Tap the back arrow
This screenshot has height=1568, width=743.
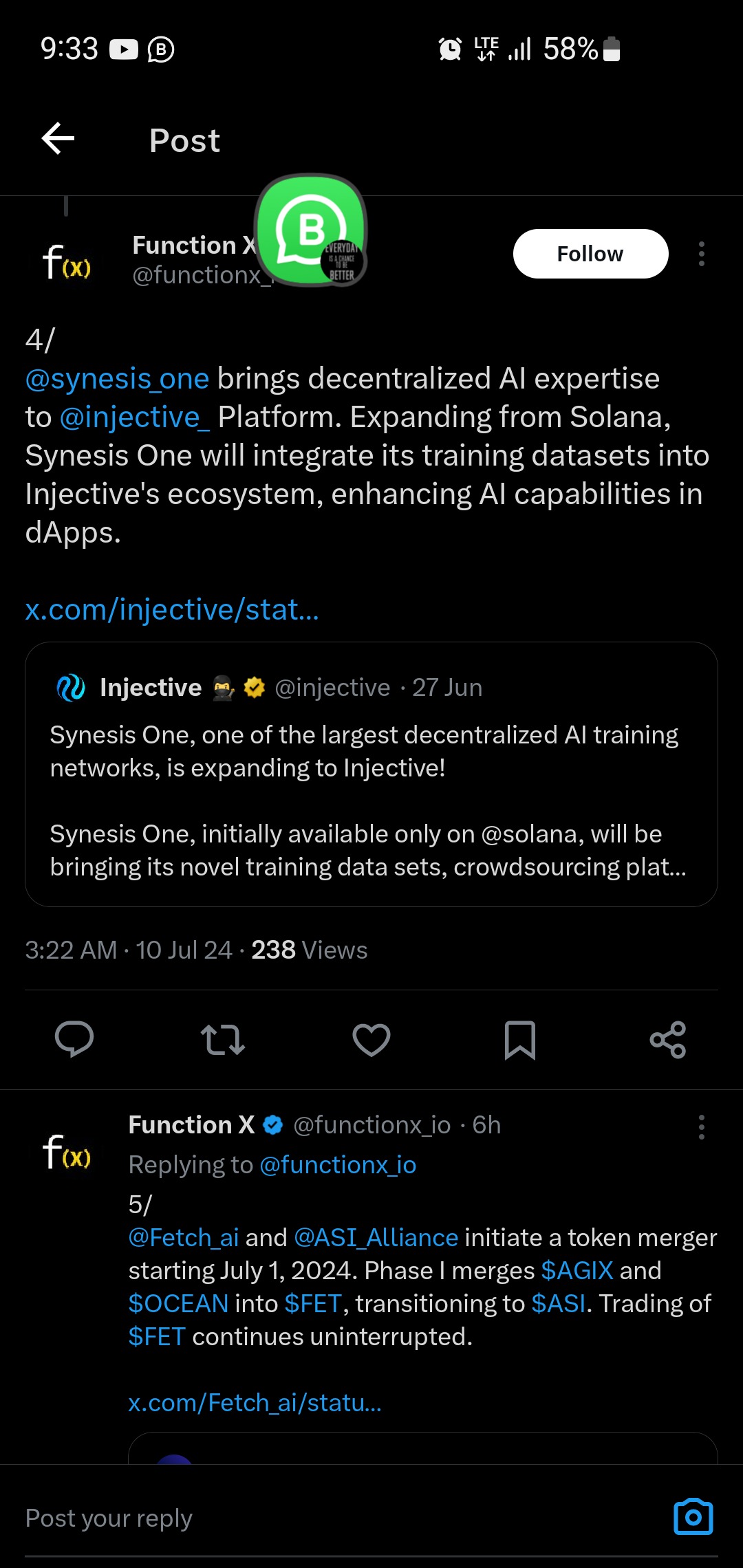(x=58, y=140)
